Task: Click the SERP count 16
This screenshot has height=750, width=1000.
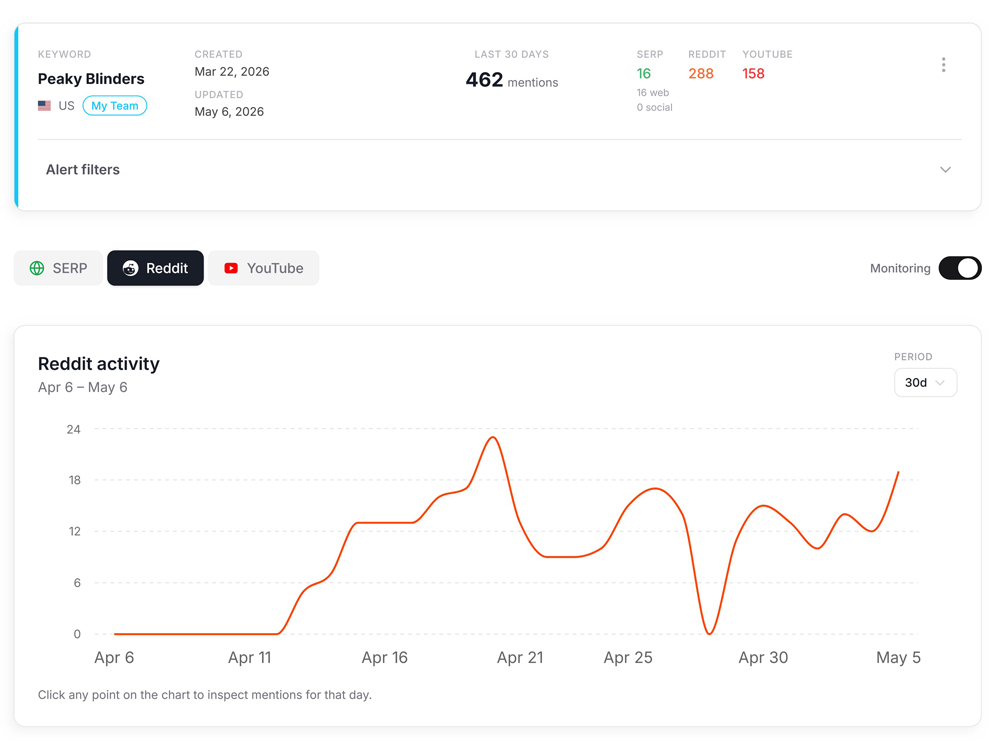Action: pos(643,74)
